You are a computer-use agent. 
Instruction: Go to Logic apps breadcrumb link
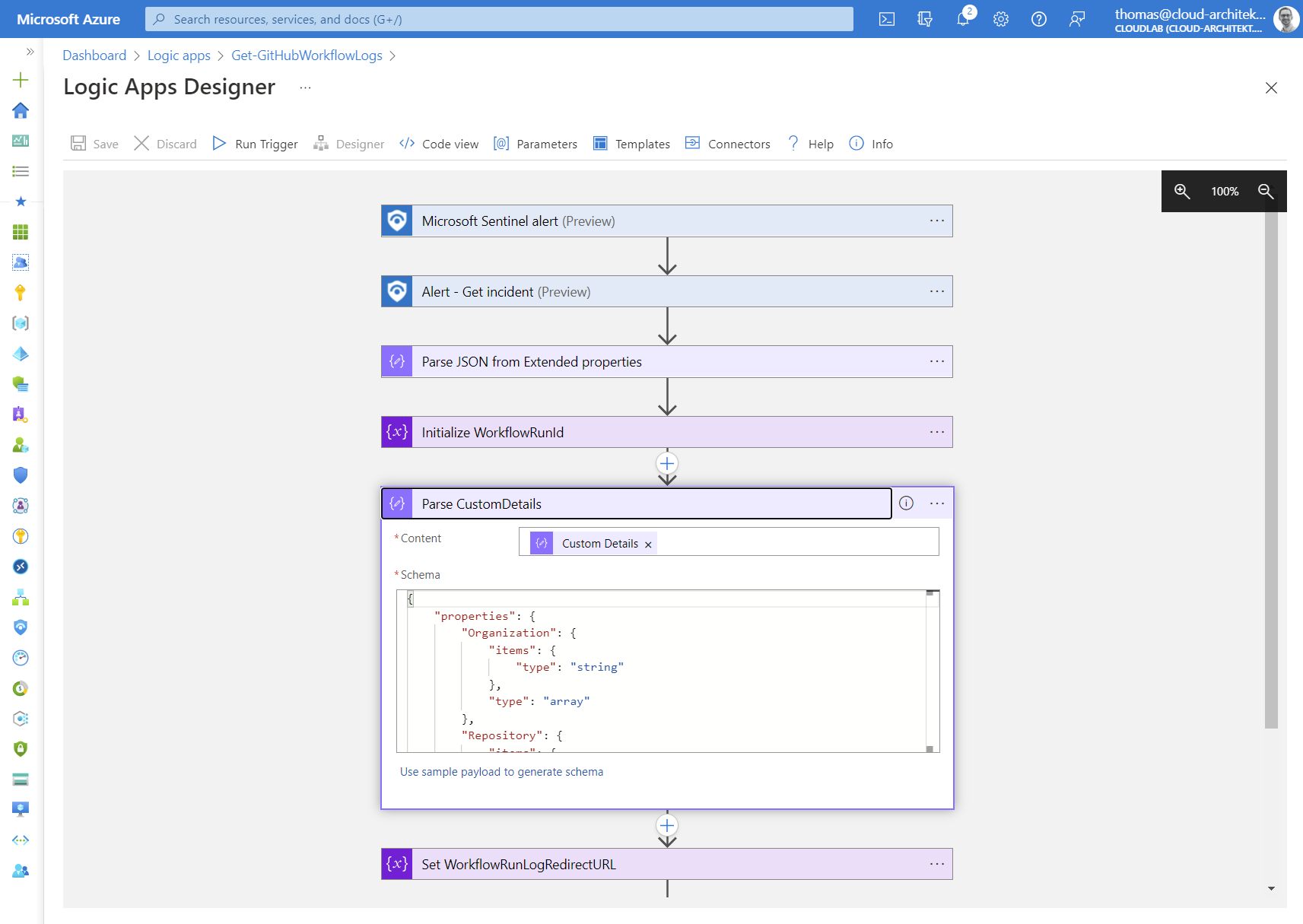tap(179, 56)
